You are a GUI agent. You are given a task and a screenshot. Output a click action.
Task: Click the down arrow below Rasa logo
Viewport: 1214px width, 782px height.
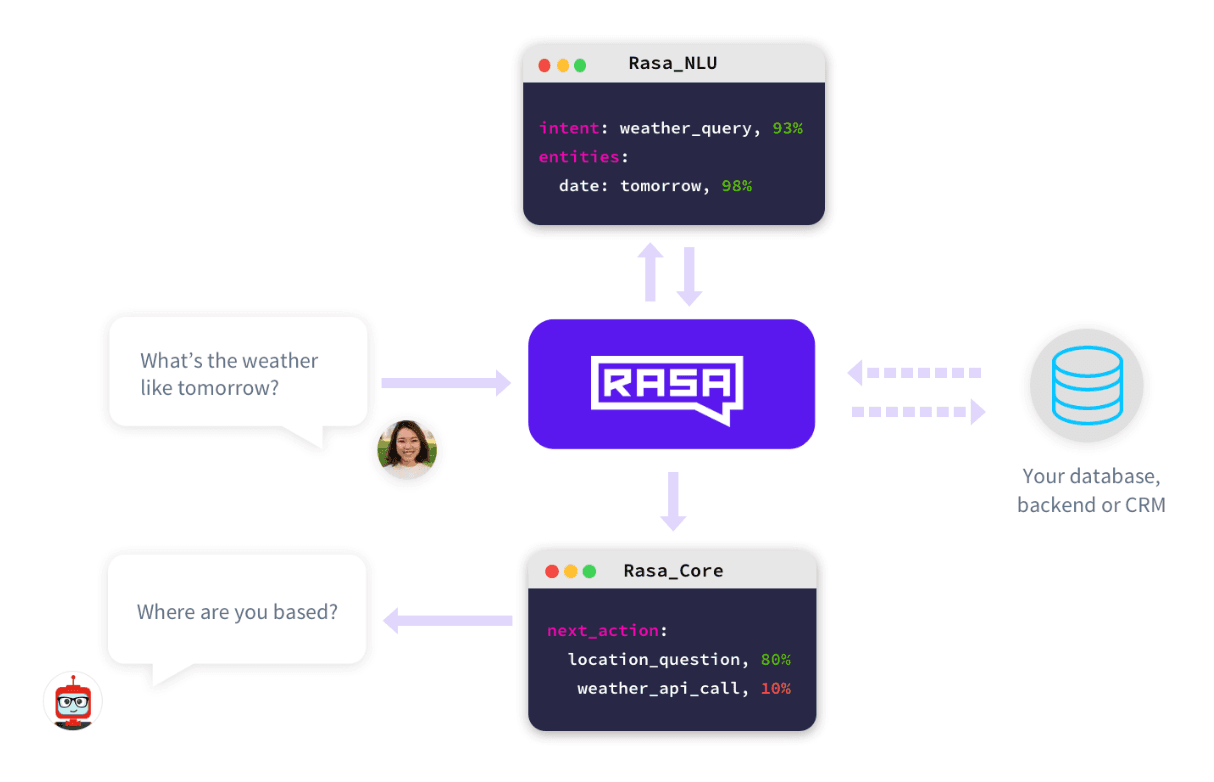point(673,500)
